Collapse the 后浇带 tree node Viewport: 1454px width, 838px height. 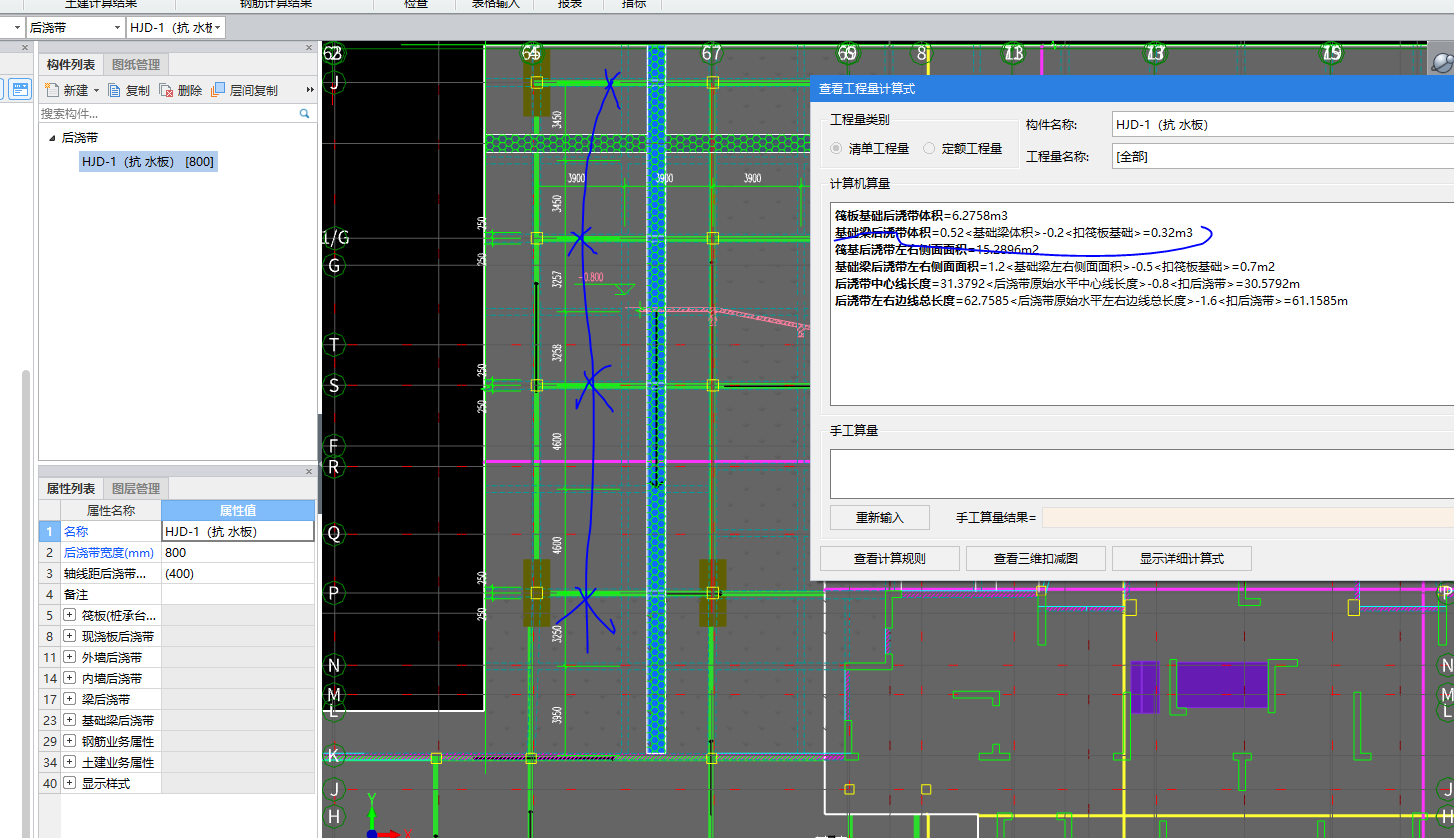pos(52,138)
